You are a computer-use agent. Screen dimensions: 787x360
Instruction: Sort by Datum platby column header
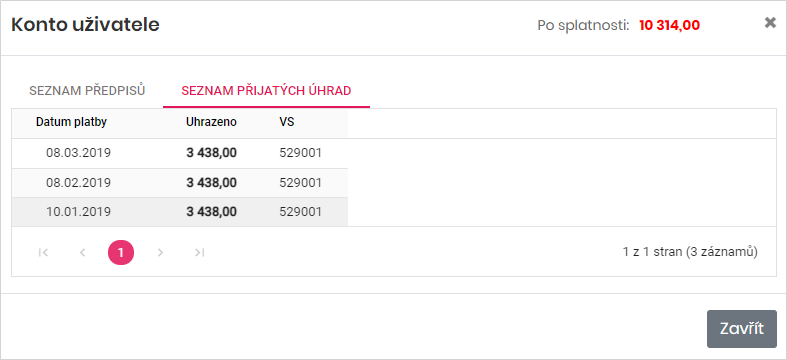(71, 122)
